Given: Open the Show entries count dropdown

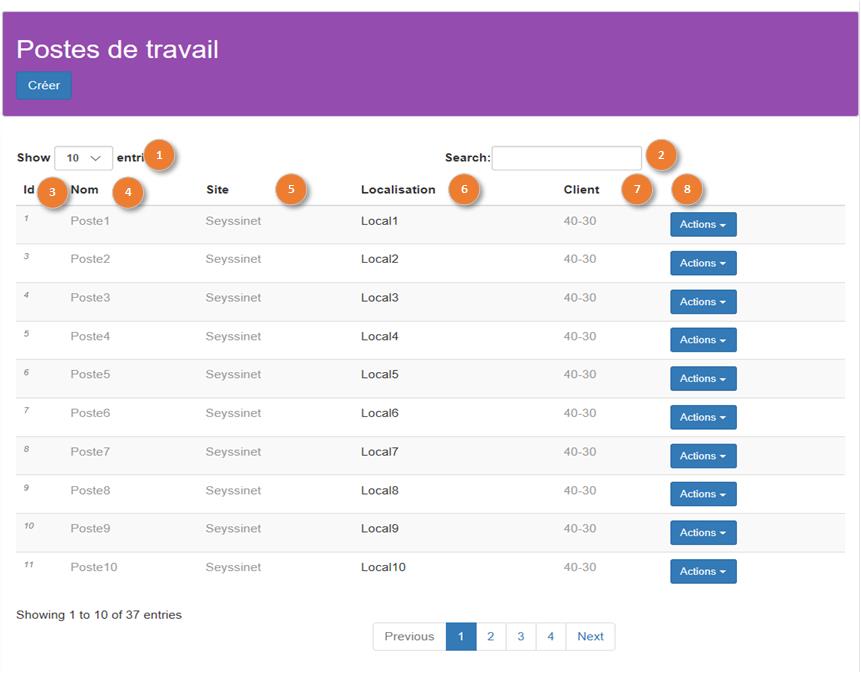Looking at the screenshot, I should [83, 158].
